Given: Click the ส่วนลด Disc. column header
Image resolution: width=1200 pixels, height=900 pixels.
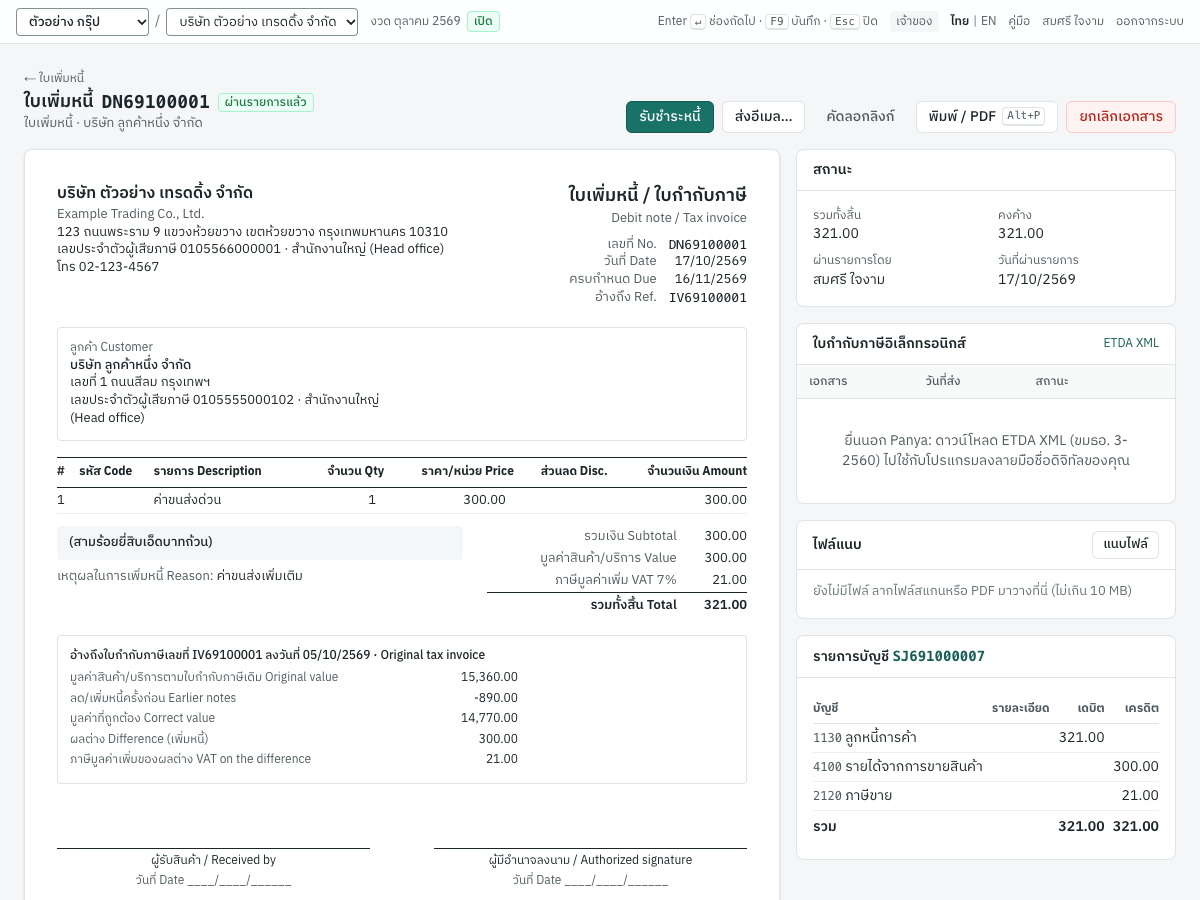Looking at the screenshot, I should pyautogui.click(x=574, y=471).
